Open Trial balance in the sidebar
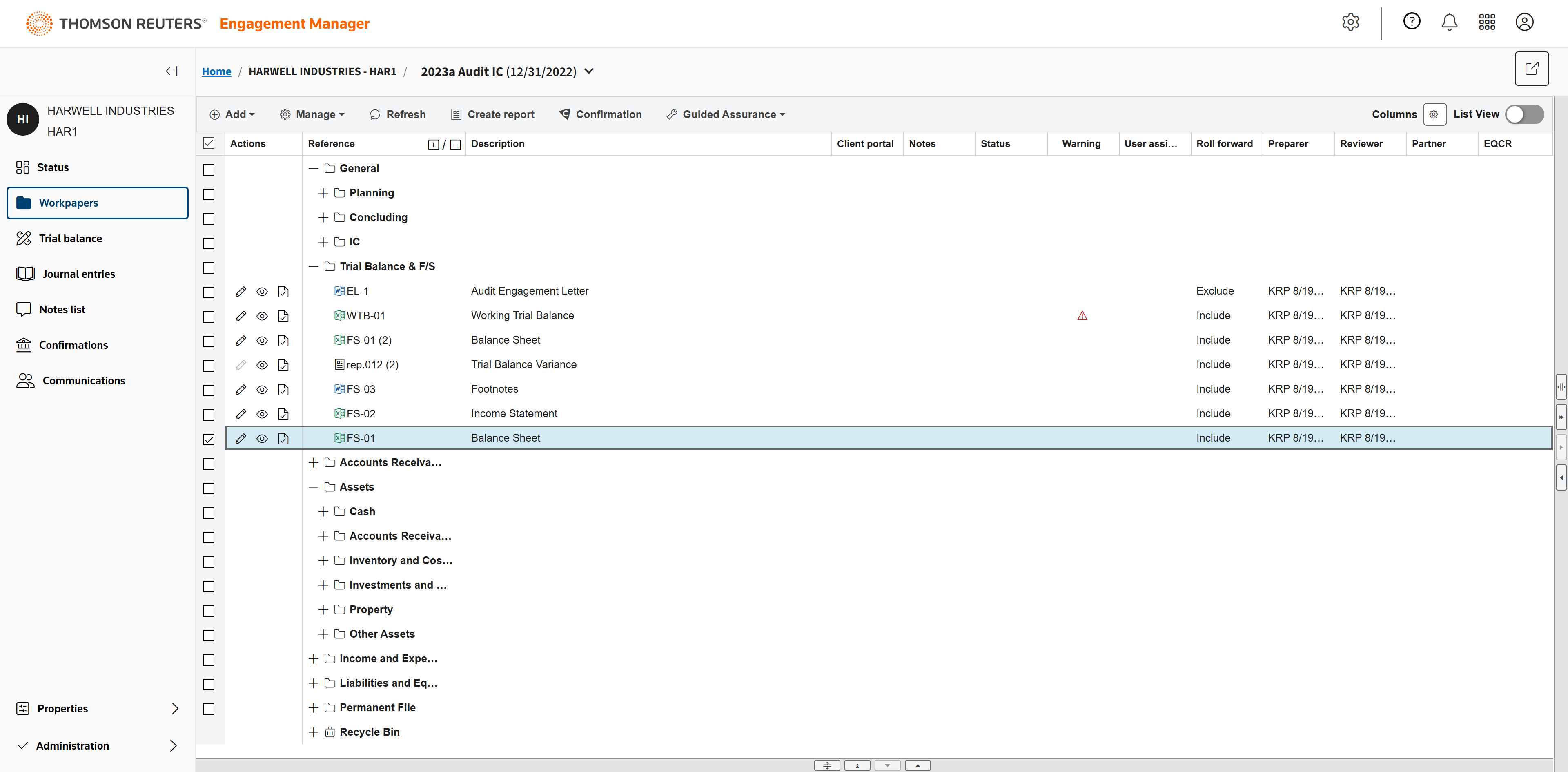The height and width of the screenshot is (772, 1568). 70,239
